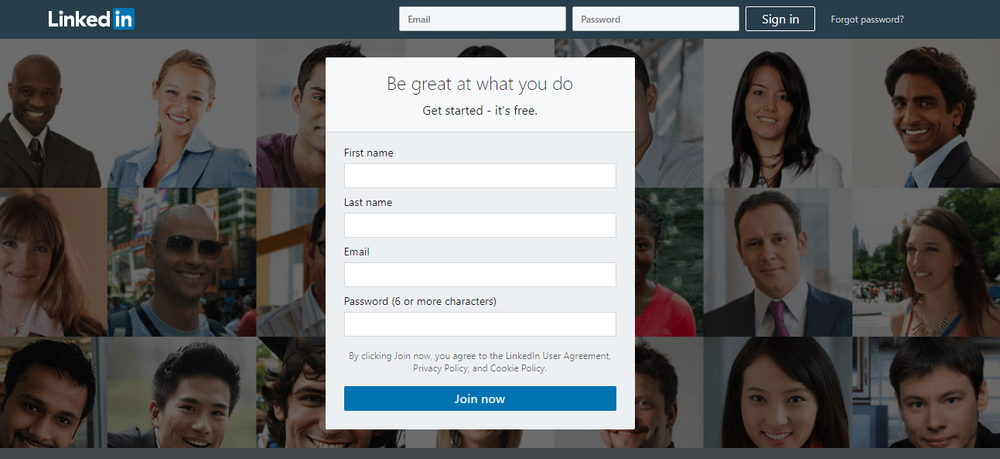Click the Sign in button
Screen dimensions: 1000x459
[780, 19]
